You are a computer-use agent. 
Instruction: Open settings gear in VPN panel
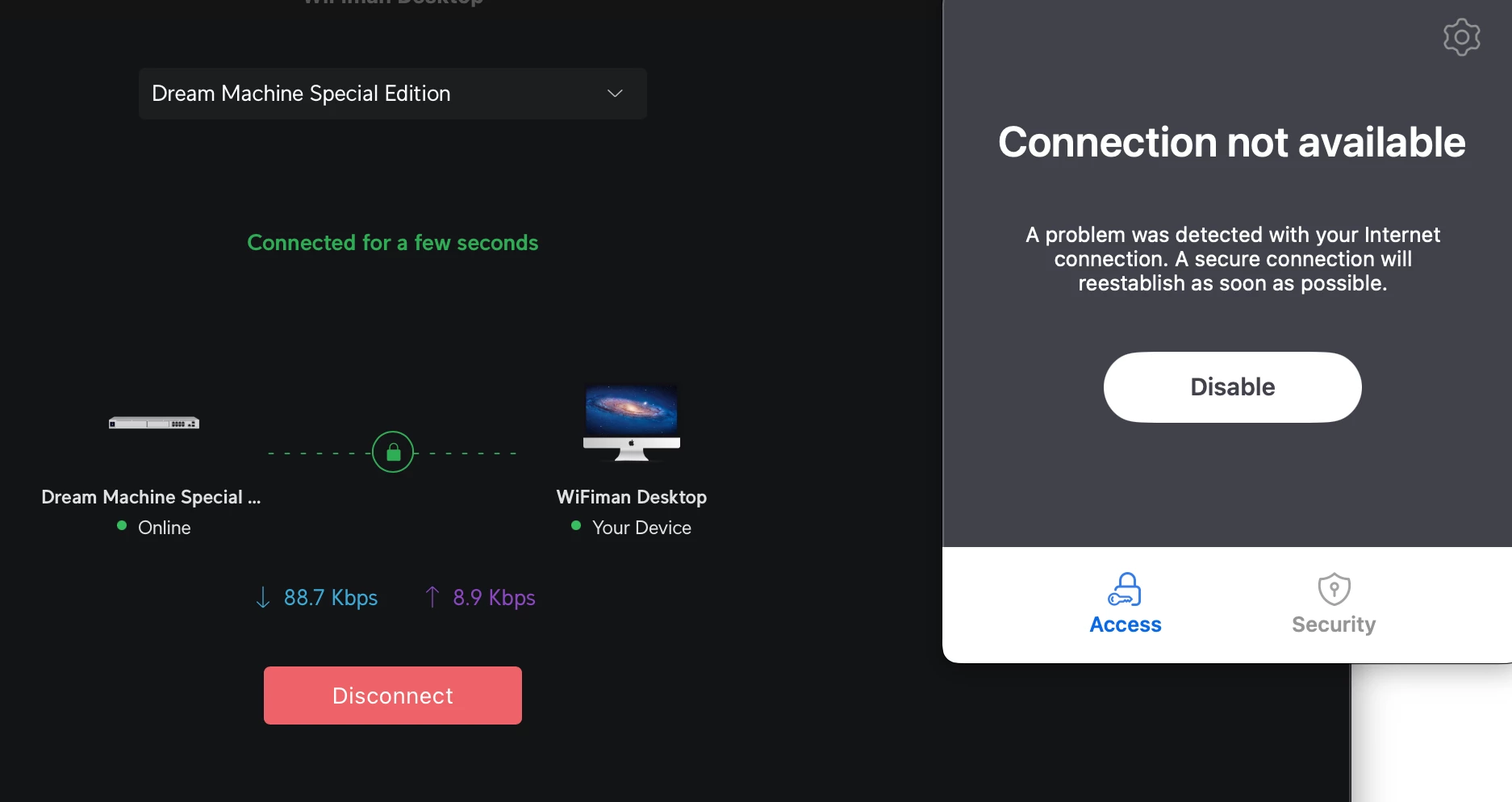point(1461,37)
